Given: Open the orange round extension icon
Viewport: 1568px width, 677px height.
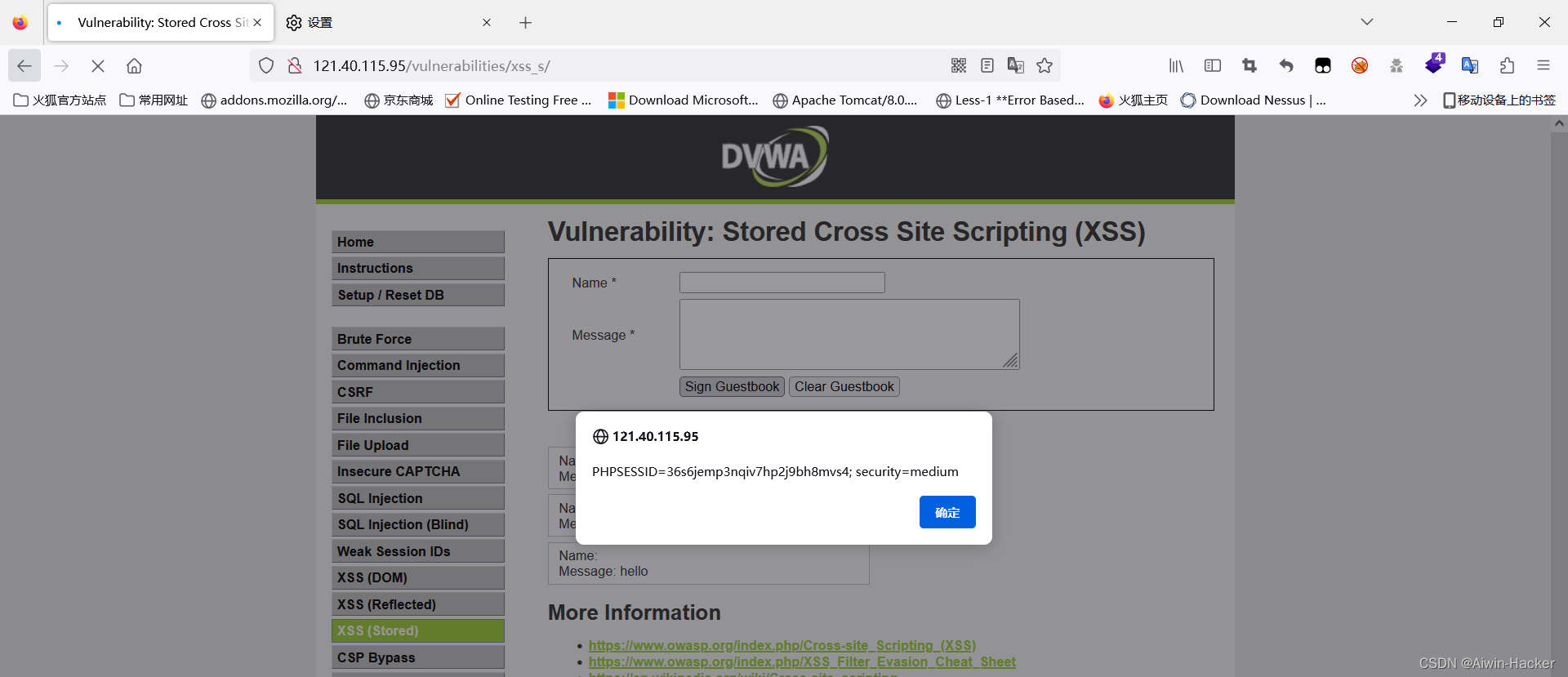Looking at the screenshot, I should click(x=1360, y=65).
